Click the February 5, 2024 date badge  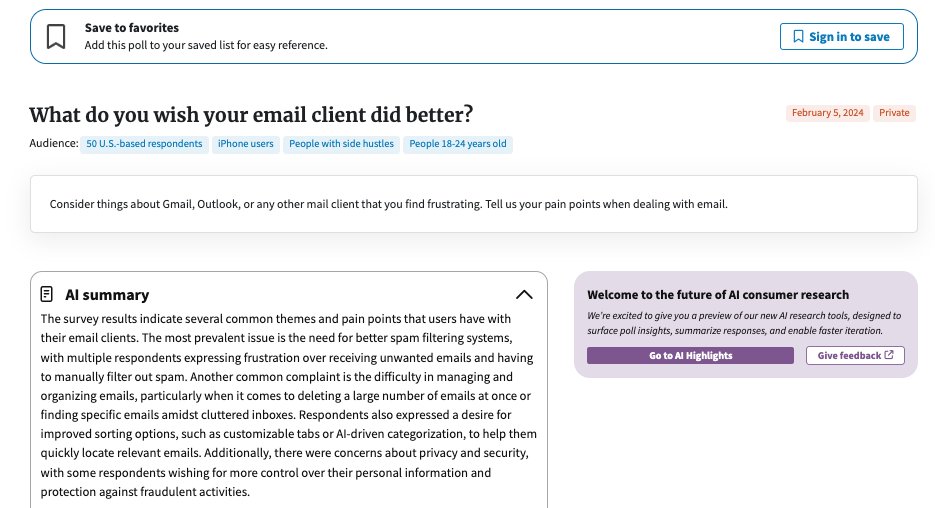click(827, 113)
